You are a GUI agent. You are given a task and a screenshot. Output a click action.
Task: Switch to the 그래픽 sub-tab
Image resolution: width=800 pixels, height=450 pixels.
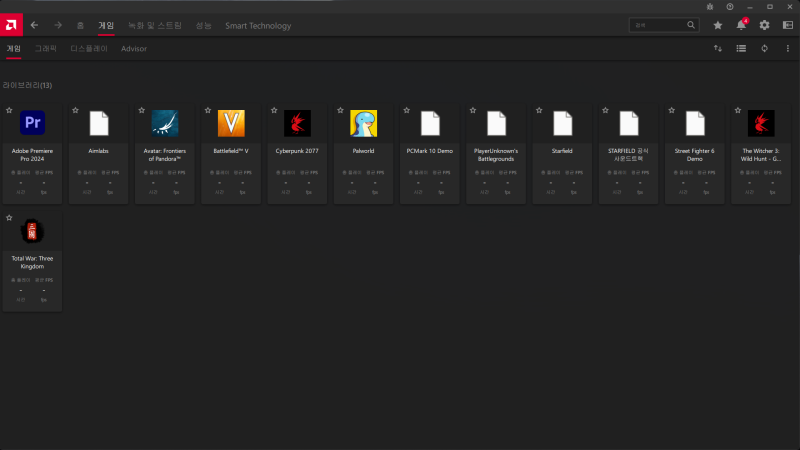pos(45,48)
